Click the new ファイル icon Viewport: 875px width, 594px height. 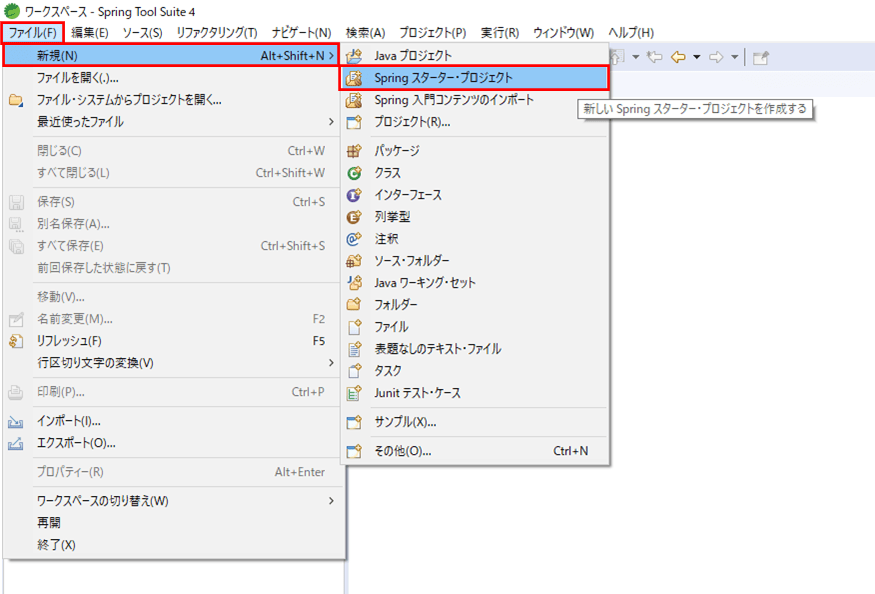(354, 327)
